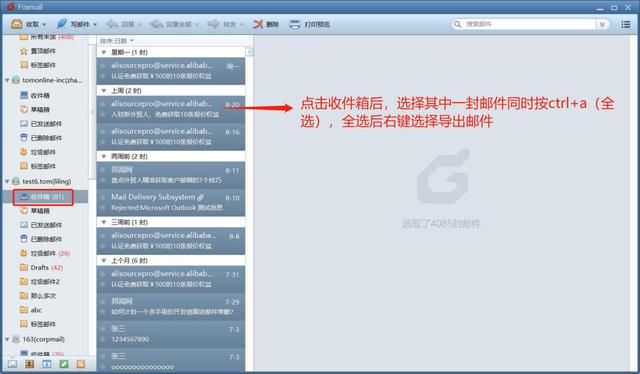Click the Compose mail quill icon
Image resolution: width=640 pixels, height=374 pixels.
pyautogui.click(x=62, y=24)
